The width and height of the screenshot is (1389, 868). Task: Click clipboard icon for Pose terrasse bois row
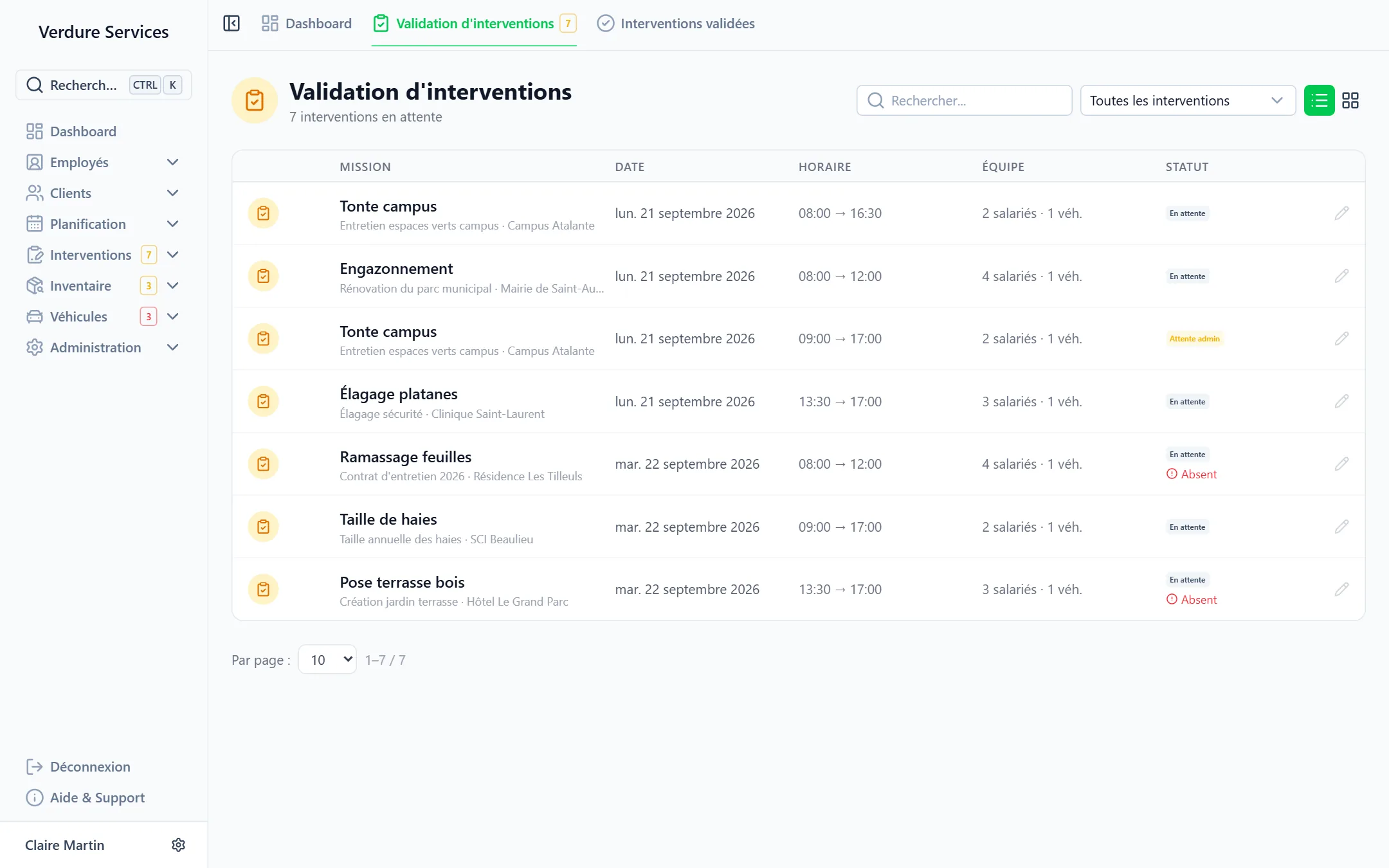click(x=263, y=589)
